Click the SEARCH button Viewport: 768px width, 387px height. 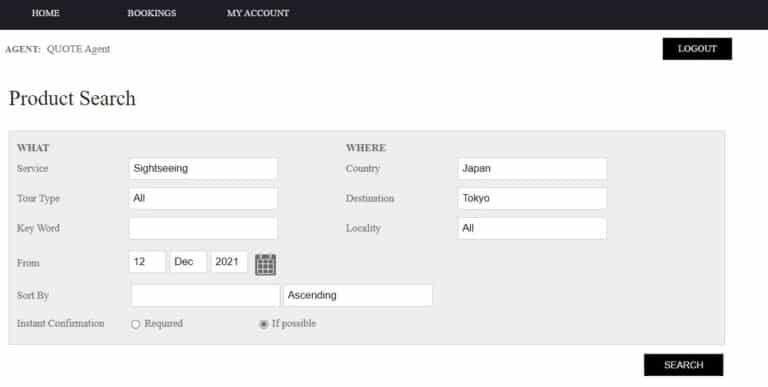(x=684, y=365)
